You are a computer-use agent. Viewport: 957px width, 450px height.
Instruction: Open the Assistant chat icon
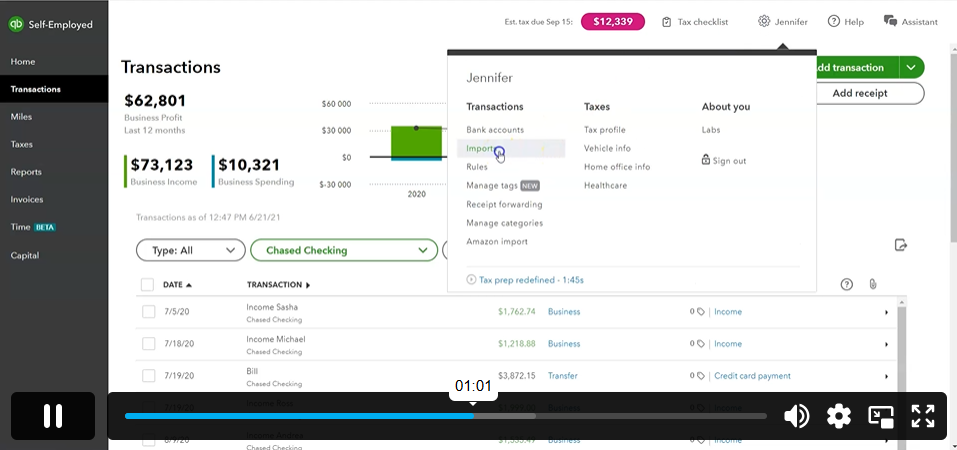coord(890,21)
